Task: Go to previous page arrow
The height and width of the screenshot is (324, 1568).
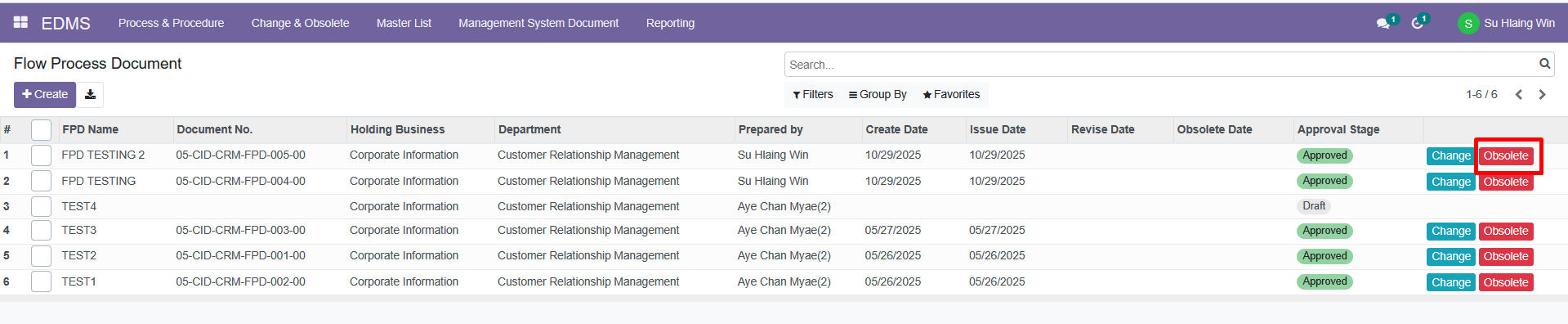Action: [1518, 95]
